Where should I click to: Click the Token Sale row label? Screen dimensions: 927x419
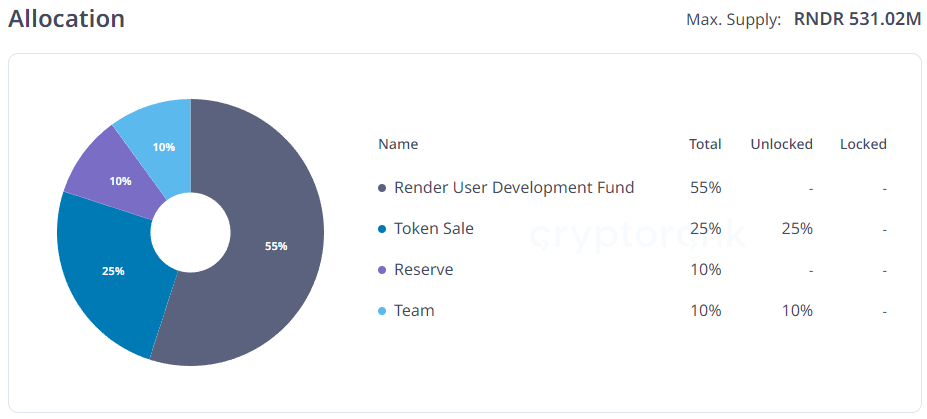coord(434,229)
